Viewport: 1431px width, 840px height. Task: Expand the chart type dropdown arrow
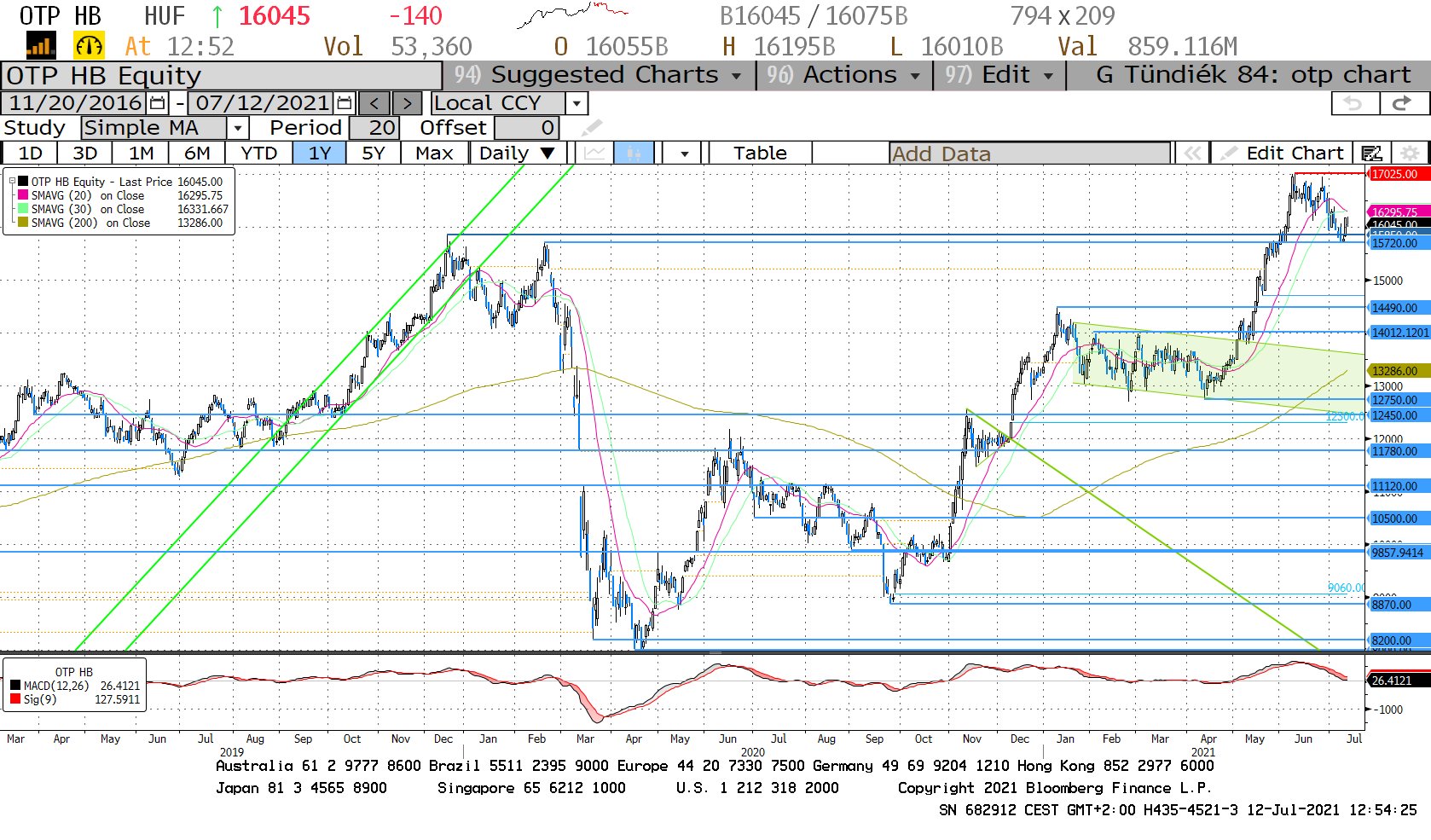[684, 154]
